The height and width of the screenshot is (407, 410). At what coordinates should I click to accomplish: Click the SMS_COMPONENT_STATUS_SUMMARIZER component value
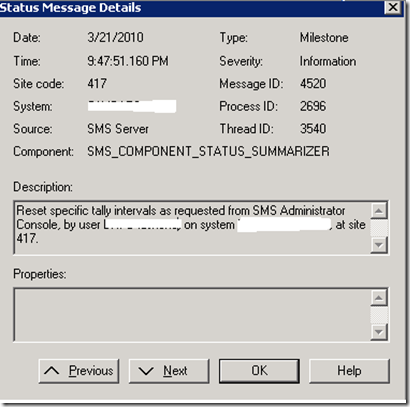pos(208,151)
